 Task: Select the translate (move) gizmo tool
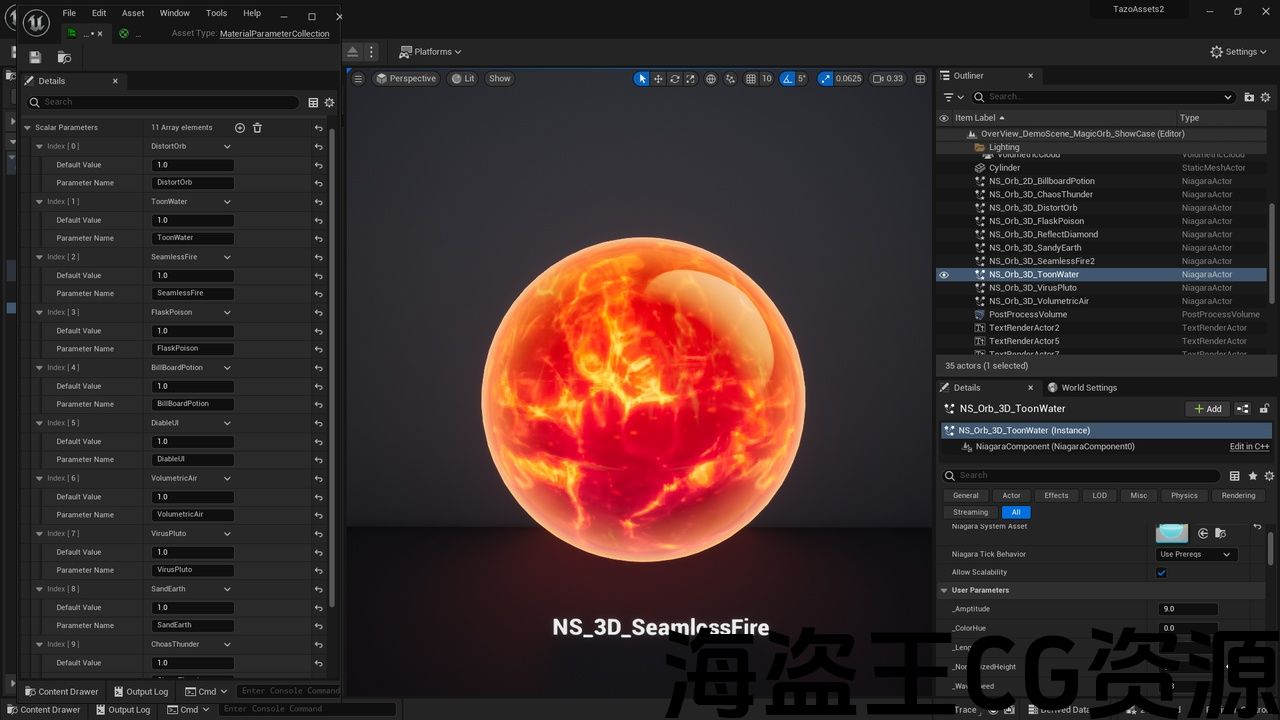pyautogui.click(x=658, y=79)
